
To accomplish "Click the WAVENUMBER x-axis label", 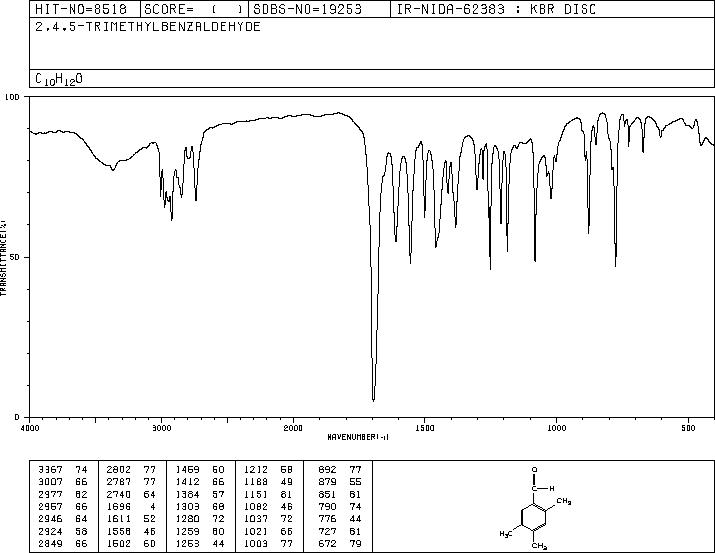I will point(358,437).
